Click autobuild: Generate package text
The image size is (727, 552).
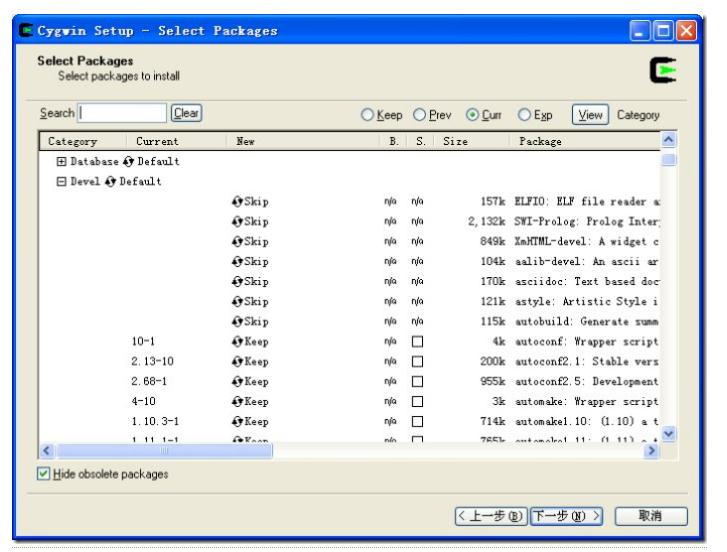pyautogui.click(x=587, y=321)
